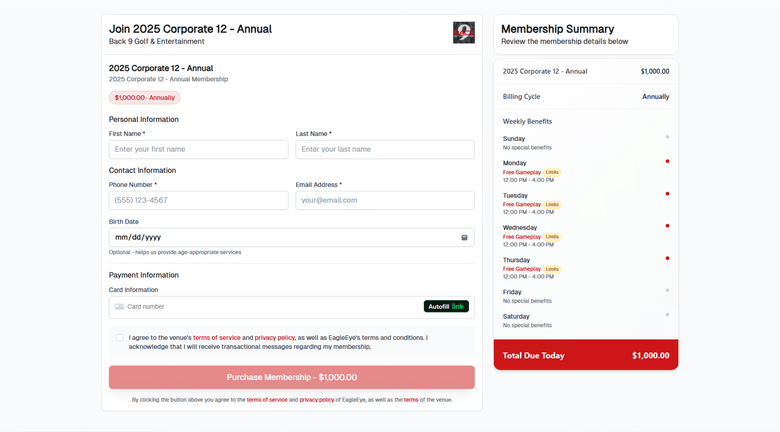
Task: Open the terms of service link in agreement
Action: coord(217,338)
